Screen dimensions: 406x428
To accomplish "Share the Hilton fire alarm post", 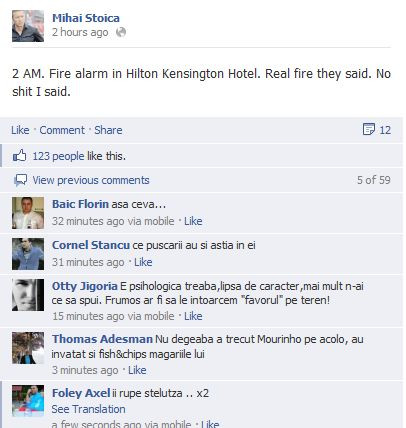I will pos(108,130).
